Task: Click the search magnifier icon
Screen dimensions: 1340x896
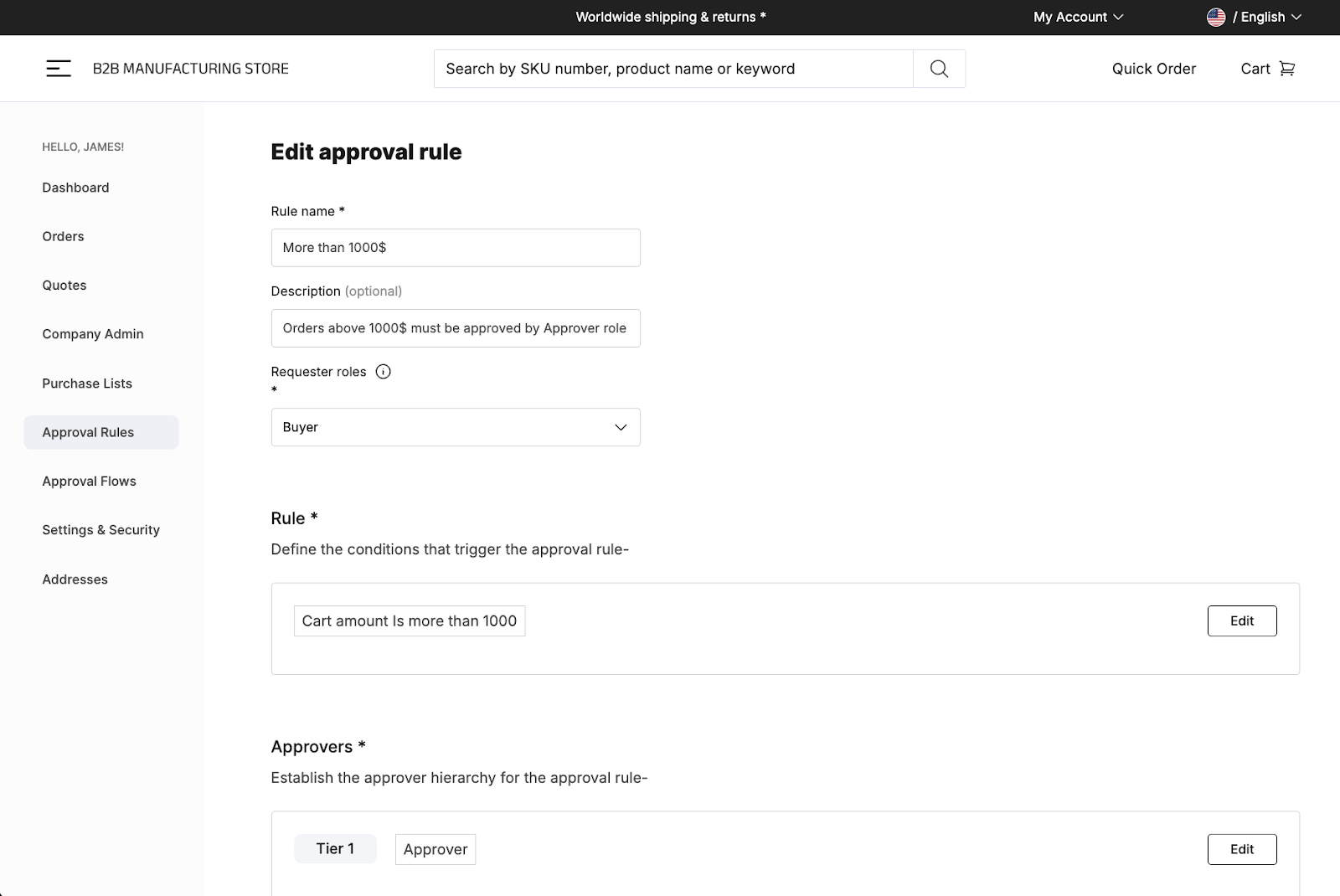Action: (x=939, y=69)
